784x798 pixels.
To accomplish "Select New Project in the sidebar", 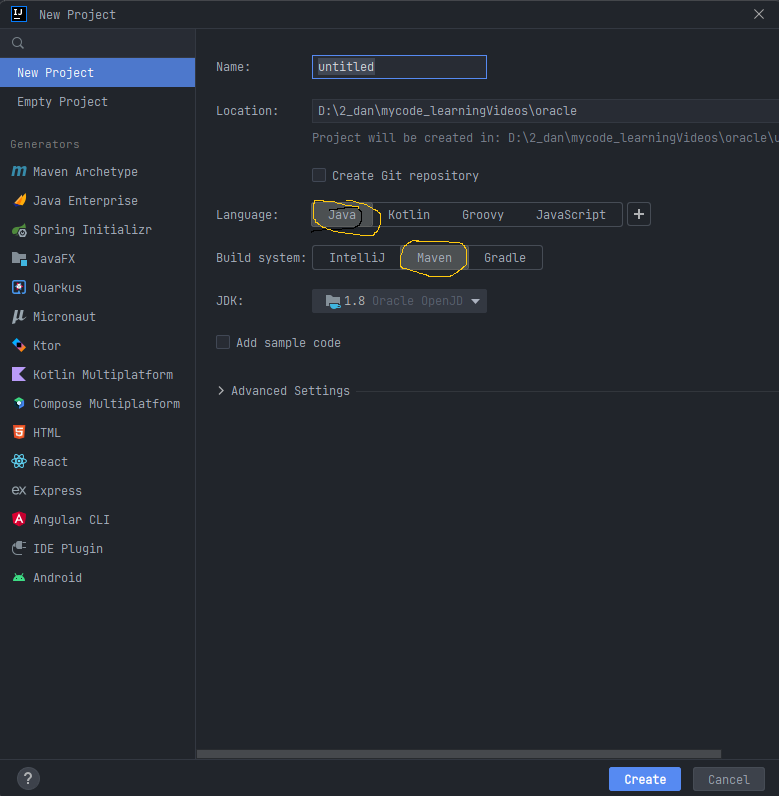I will pos(98,73).
